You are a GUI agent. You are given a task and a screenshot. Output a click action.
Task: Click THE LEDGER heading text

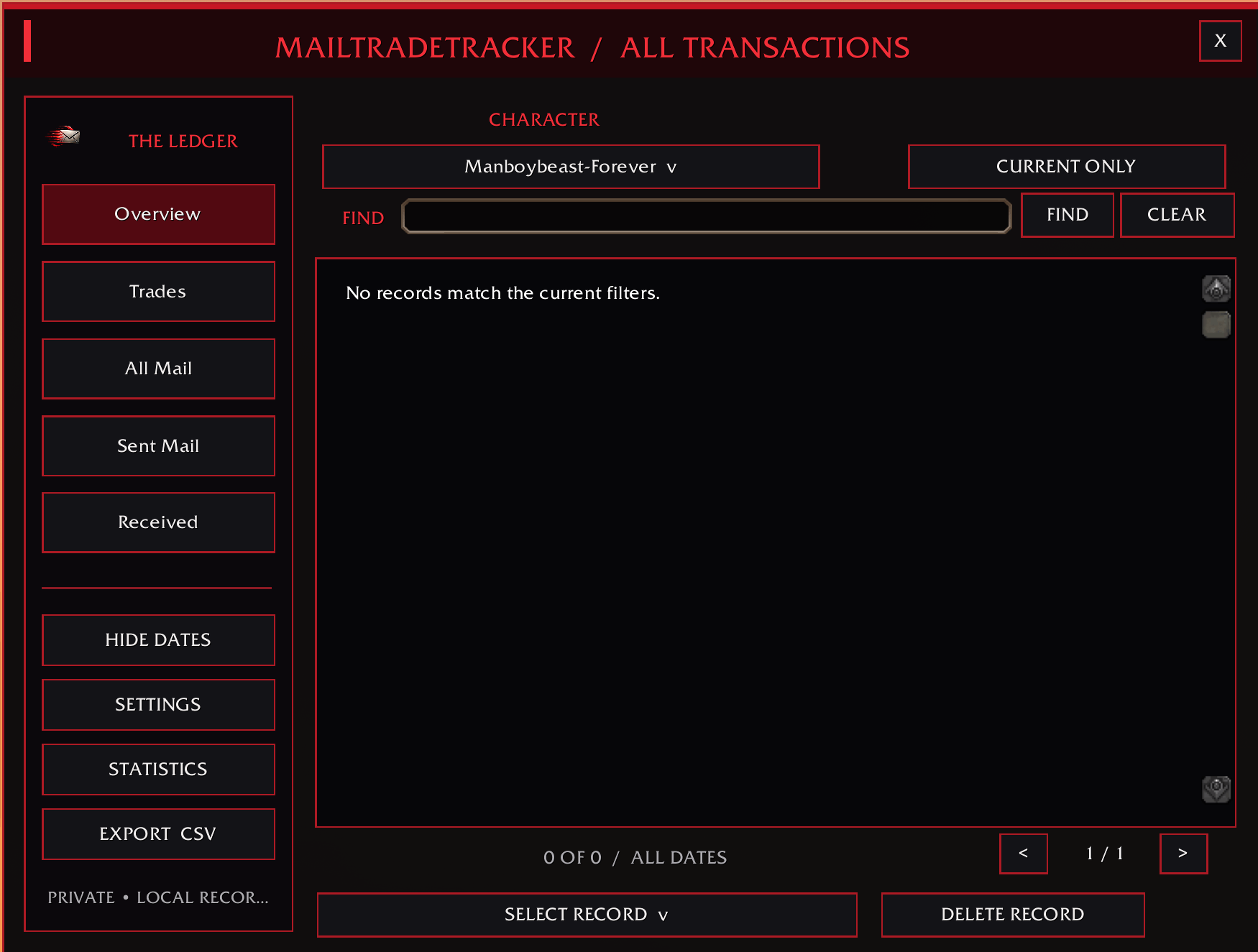tap(183, 141)
